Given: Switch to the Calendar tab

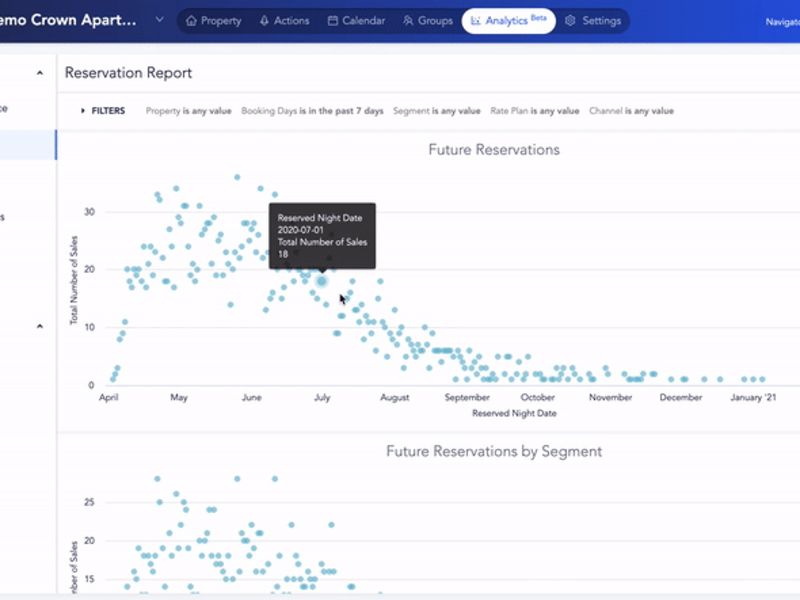Looking at the screenshot, I should [356, 21].
